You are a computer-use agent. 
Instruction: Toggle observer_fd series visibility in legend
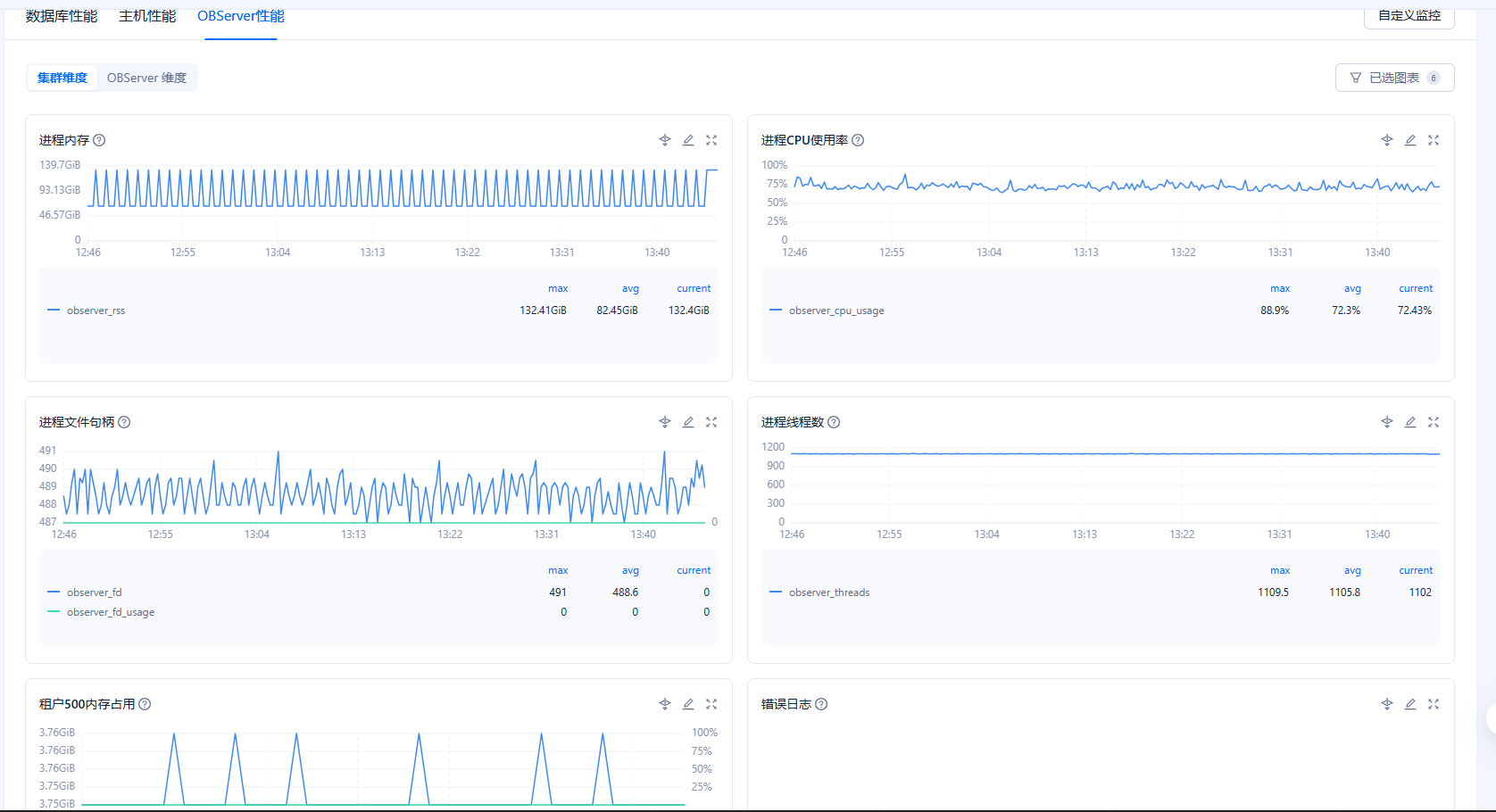click(x=94, y=592)
